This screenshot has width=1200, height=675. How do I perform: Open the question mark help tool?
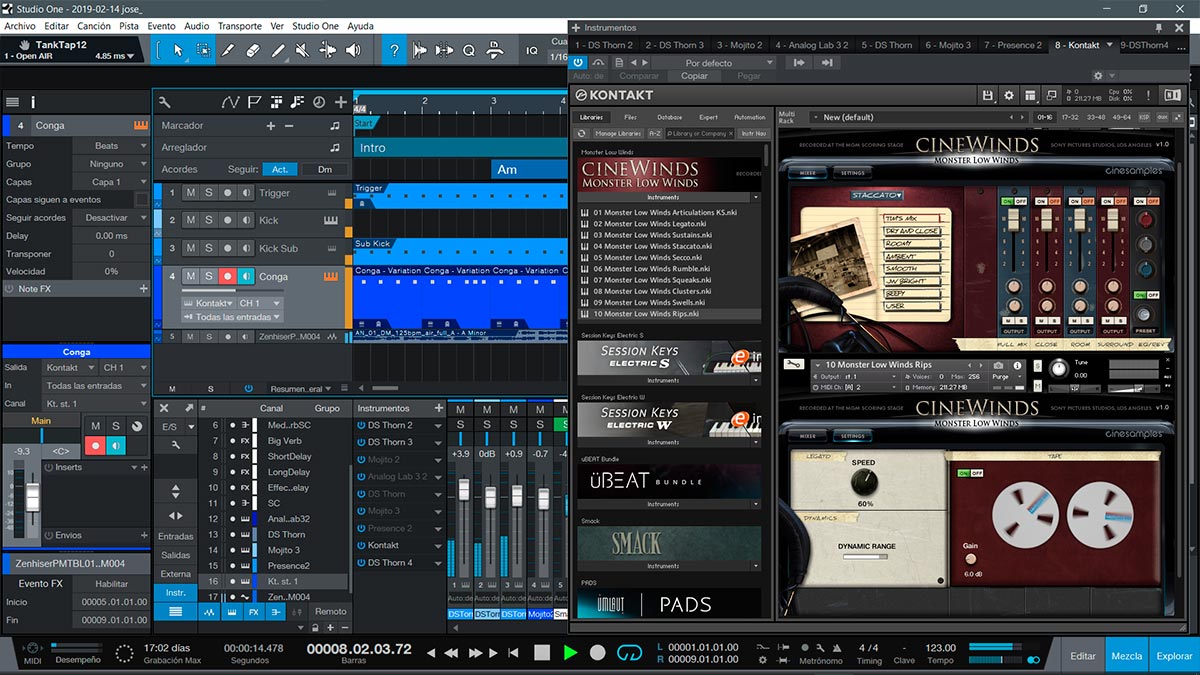[x=395, y=50]
